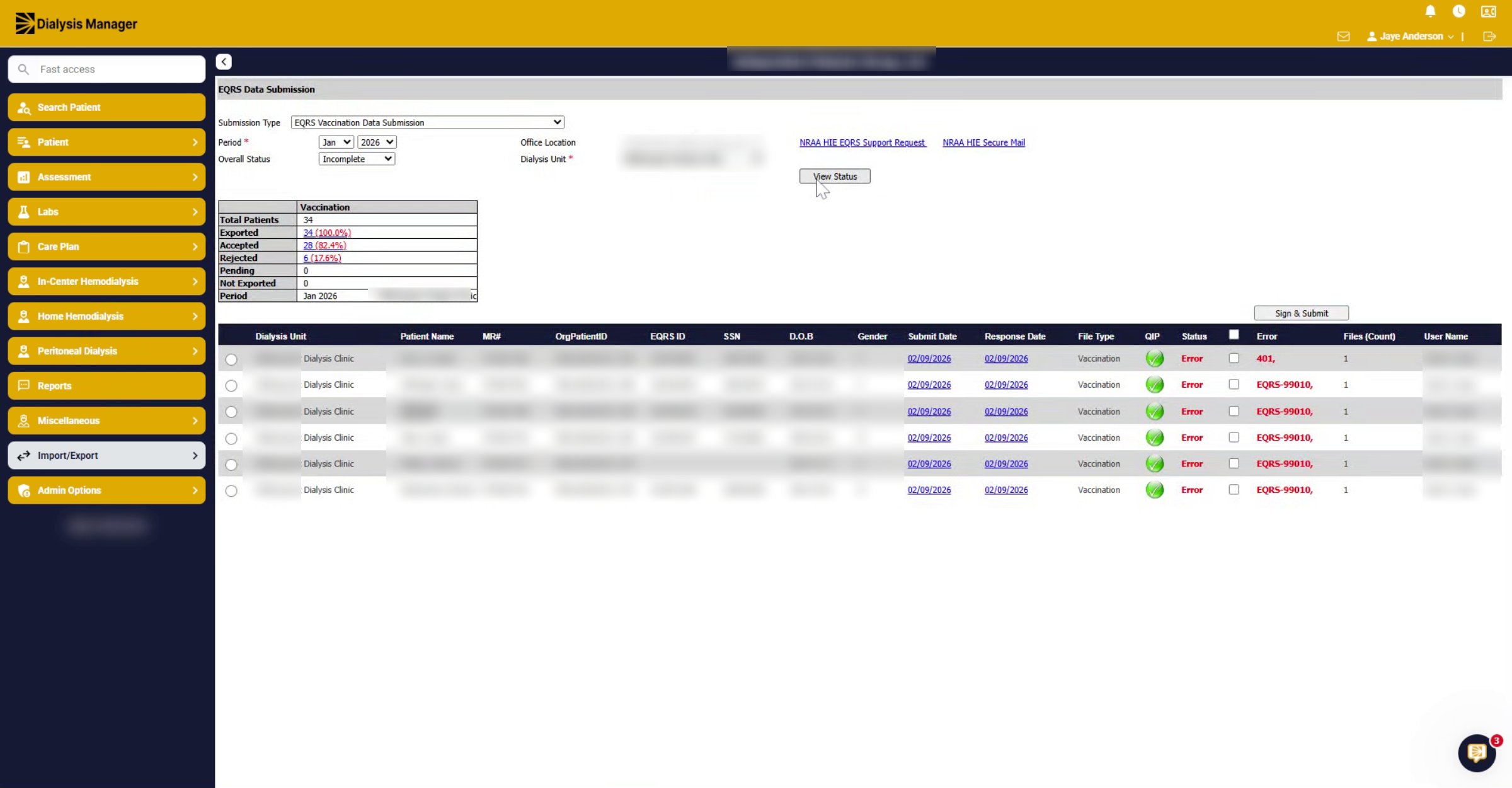Select the second row radio button
This screenshot has width=1512, height=788.
coord(231,385)
